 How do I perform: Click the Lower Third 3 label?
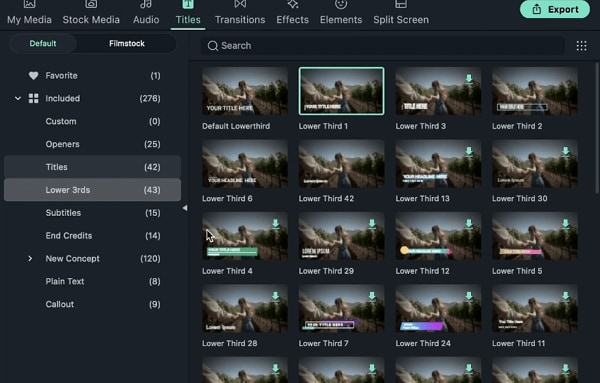click(421, 126)
